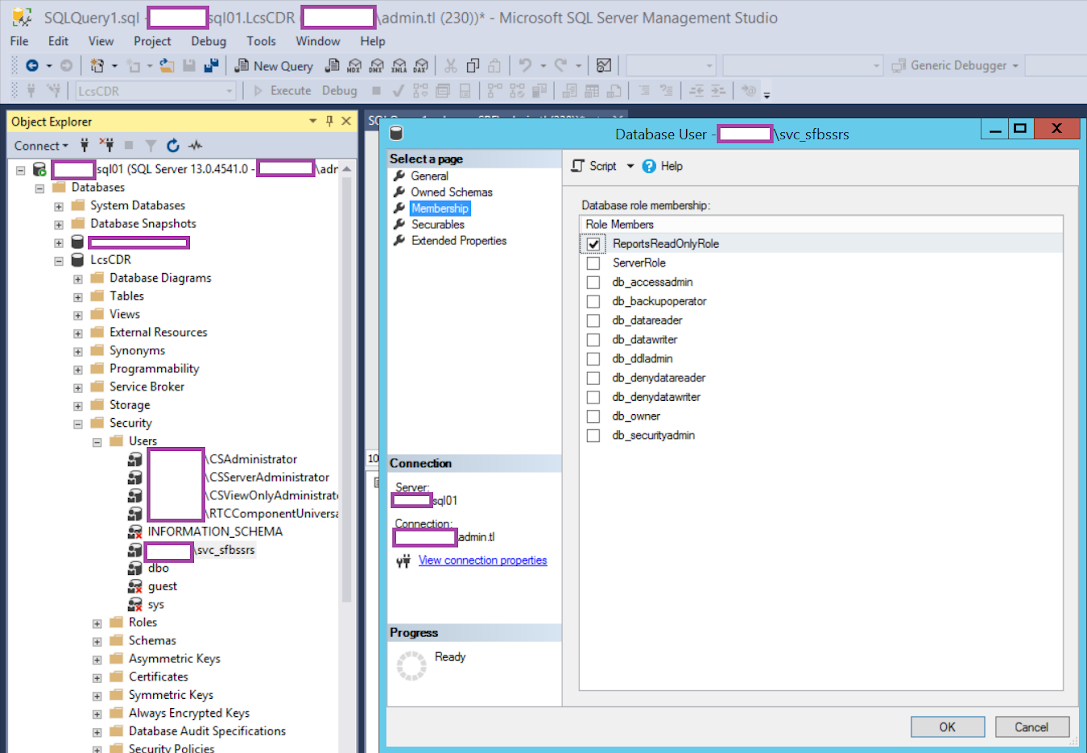Click the Activity Monitor icon in toolbar
This screenshot has height=753, width=1087.
(x=604, y=65)
